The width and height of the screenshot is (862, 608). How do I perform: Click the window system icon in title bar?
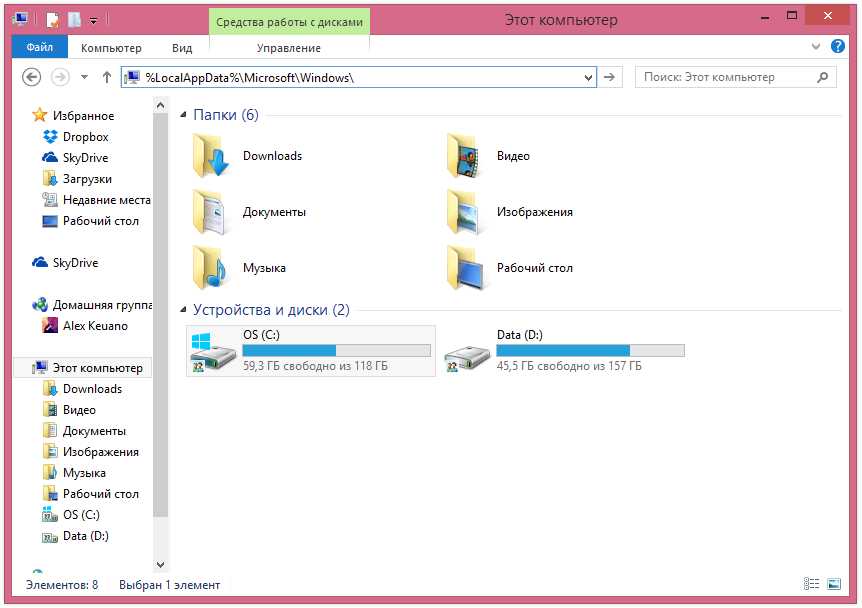click(x=20, y=20)
